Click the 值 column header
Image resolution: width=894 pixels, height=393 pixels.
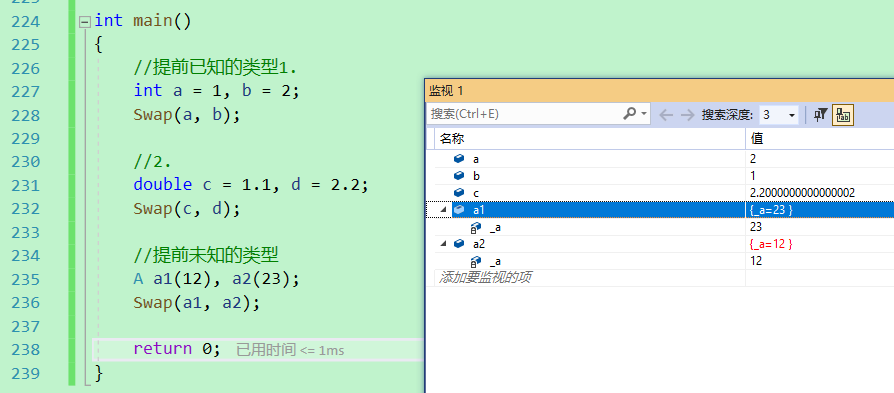tap(820, 138)
